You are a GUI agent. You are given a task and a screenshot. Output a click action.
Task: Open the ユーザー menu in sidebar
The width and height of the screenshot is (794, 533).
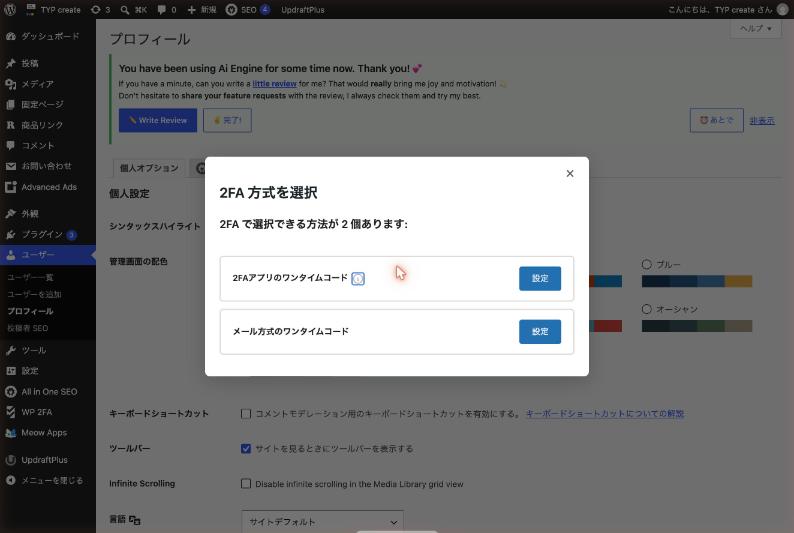[x=48, y=255]
